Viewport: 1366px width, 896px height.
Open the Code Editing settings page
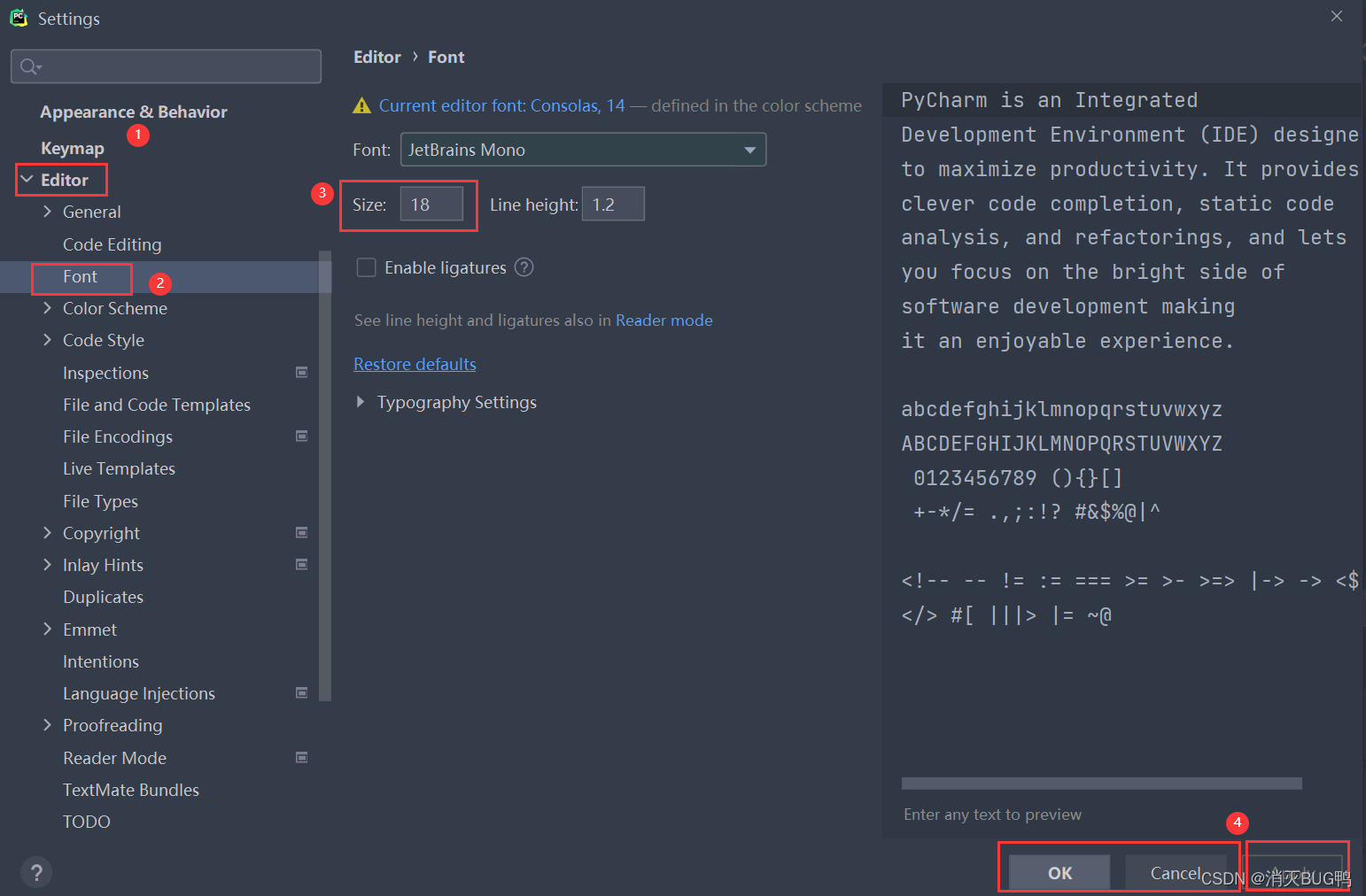click(x=113, y=244)
